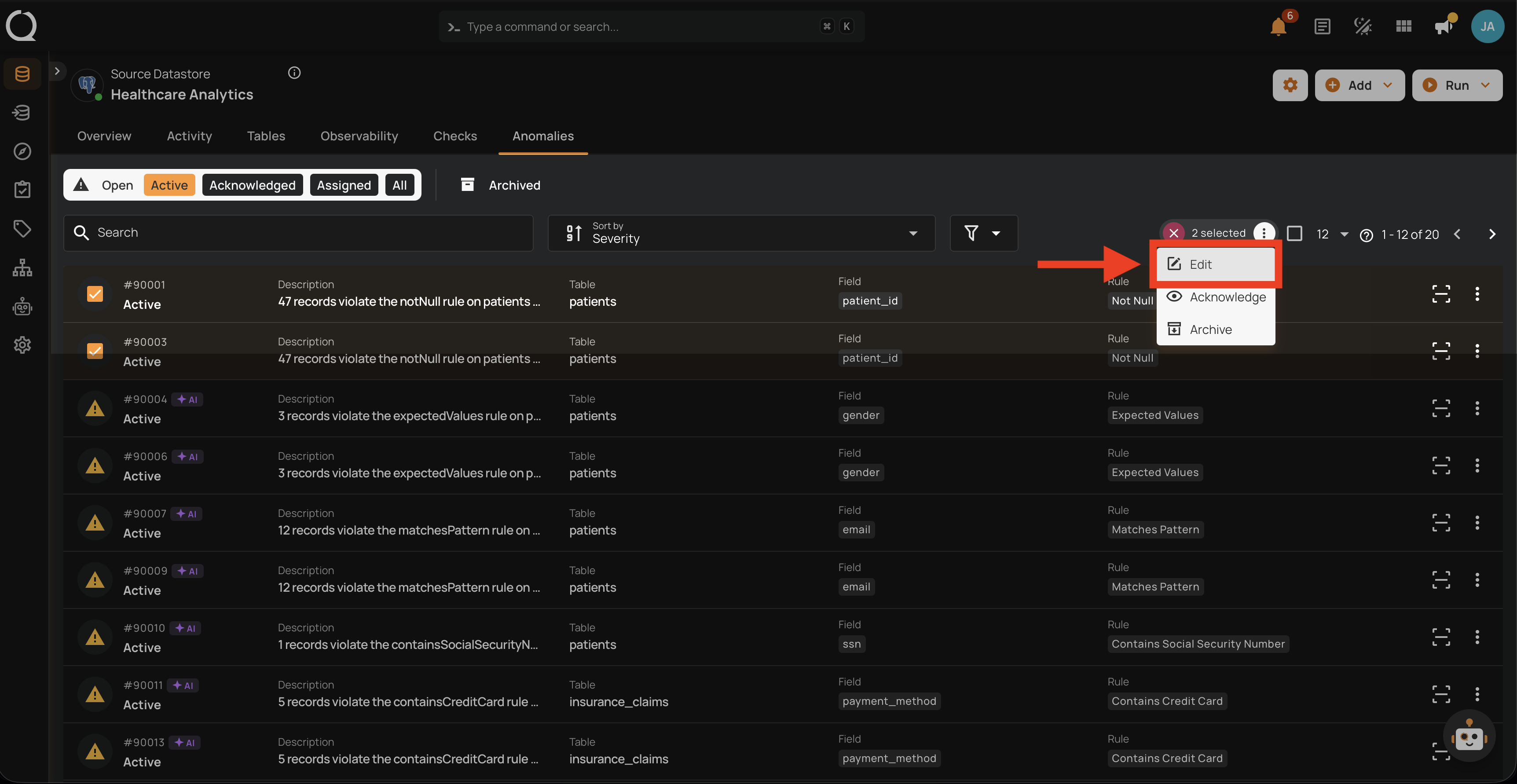Click the patient_id field tag of #90001
The image size is (1517, 784).
(x=869, y=300)
